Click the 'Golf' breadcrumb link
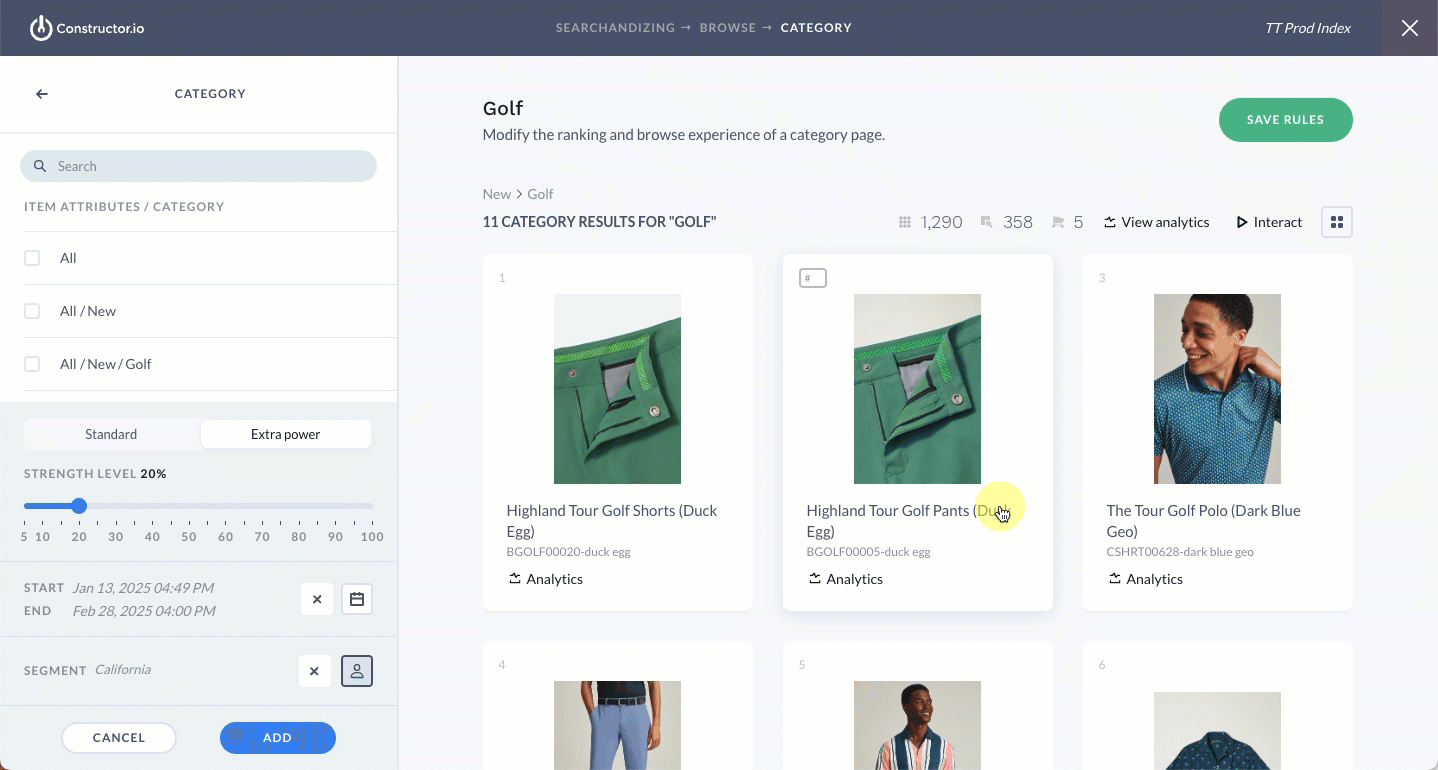Image resolution: width=1438 pixels, height=770 pixels. tap(540, 194)
